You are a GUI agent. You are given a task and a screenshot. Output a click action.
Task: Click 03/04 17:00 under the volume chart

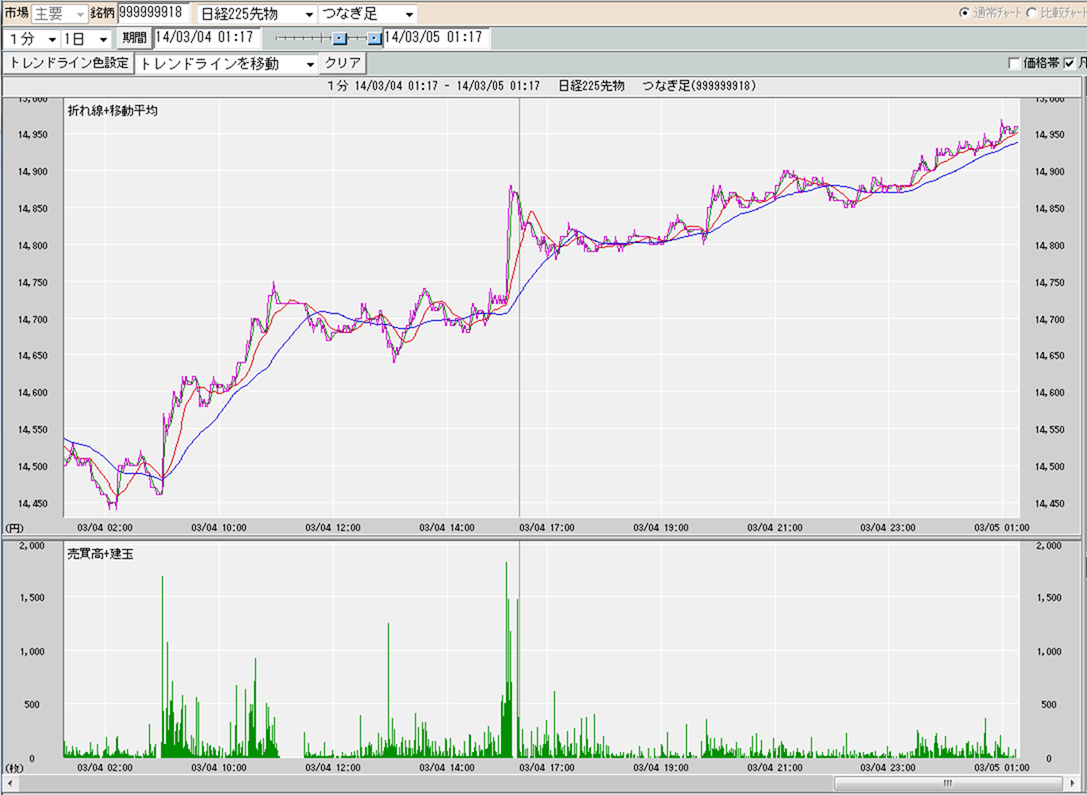(x=547, y=768)
